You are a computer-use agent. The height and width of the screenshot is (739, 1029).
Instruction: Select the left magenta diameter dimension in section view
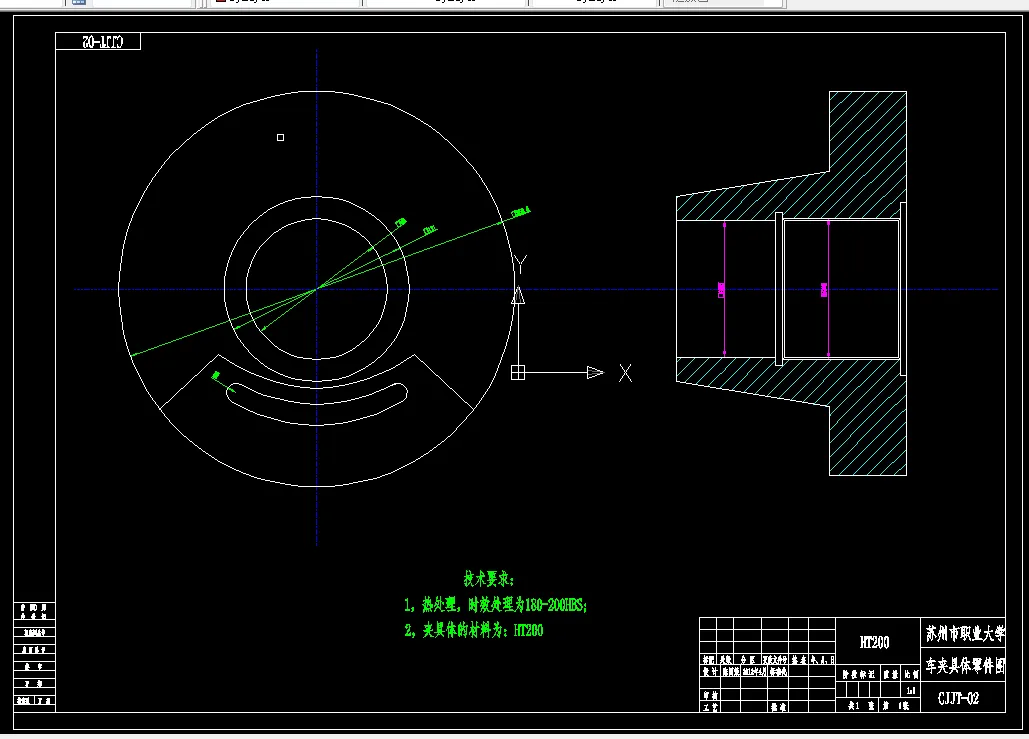724,289
